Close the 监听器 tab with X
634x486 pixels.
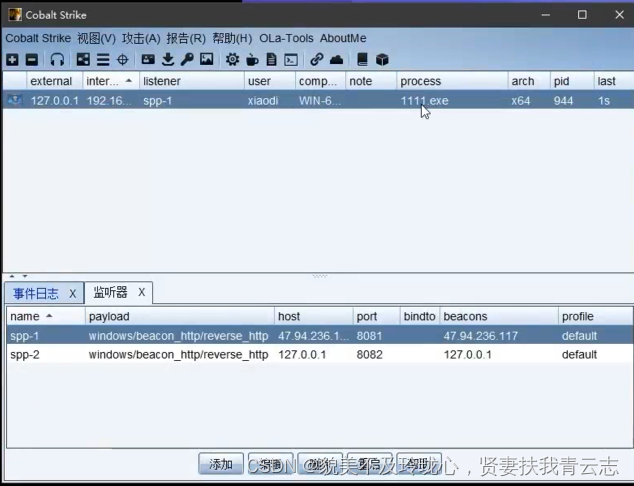click(x=141, y=292)
